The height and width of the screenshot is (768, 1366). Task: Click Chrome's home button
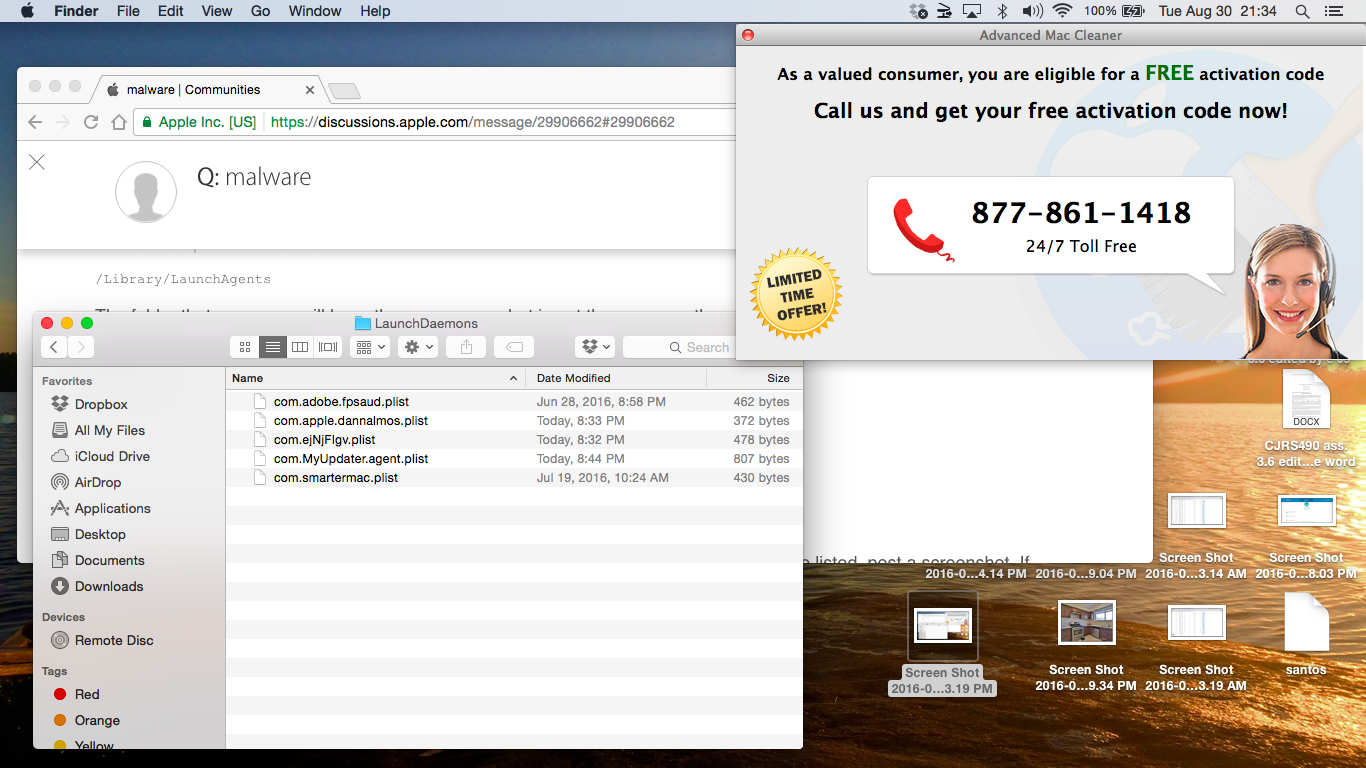tap(119, 122)
